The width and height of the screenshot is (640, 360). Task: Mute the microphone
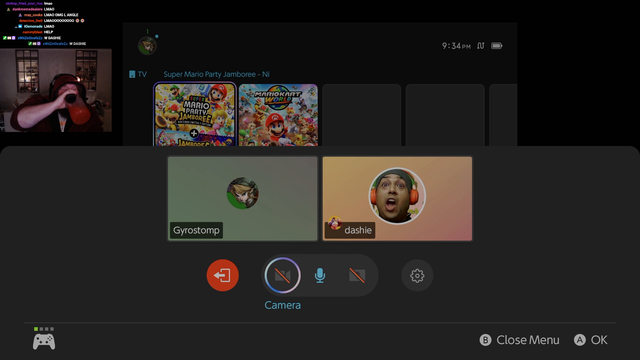320,276
